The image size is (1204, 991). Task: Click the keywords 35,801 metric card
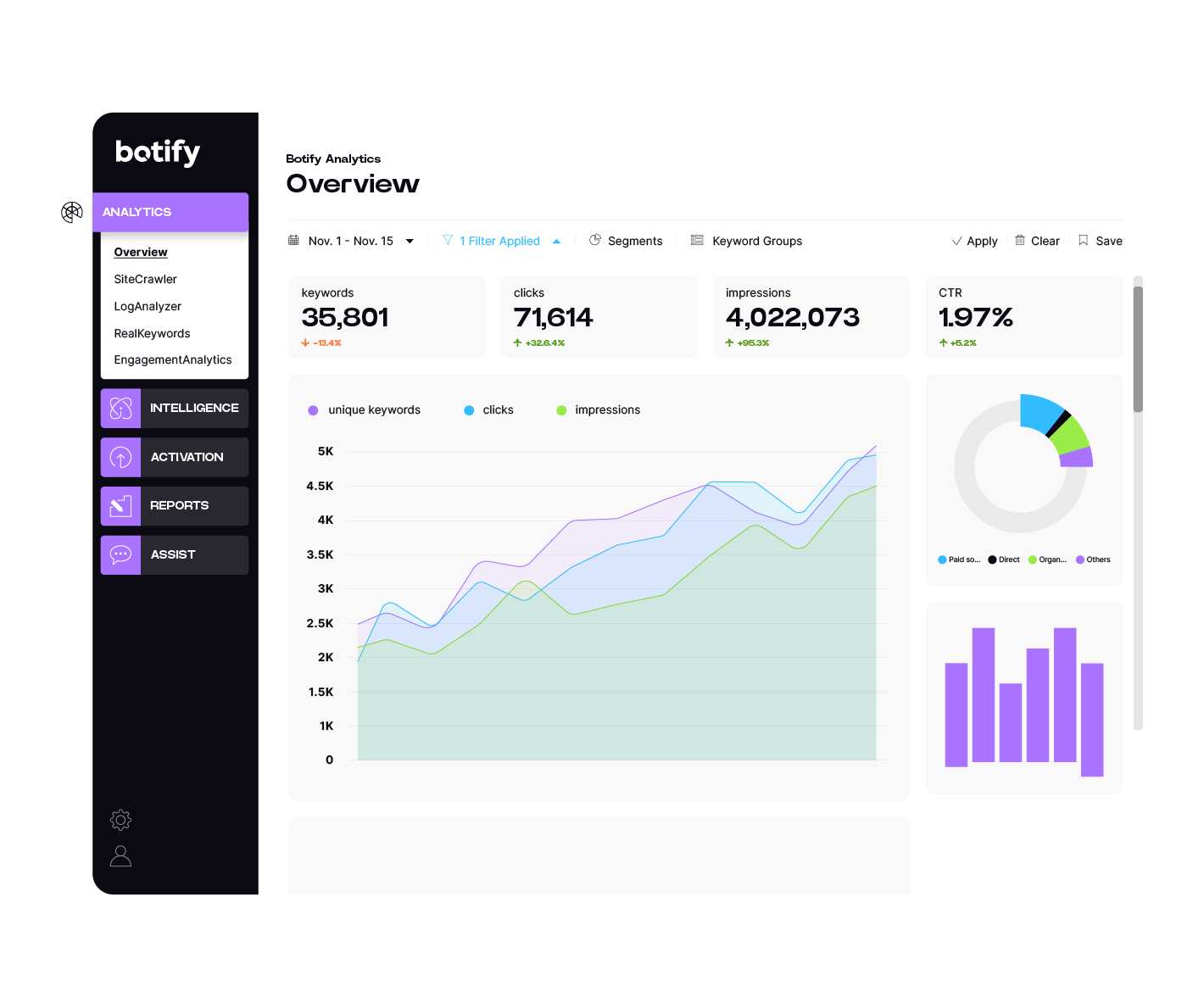coord(387,317)
